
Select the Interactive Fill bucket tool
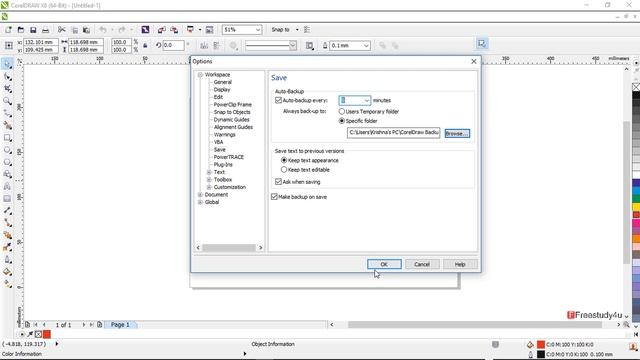(x=7, y=272)
